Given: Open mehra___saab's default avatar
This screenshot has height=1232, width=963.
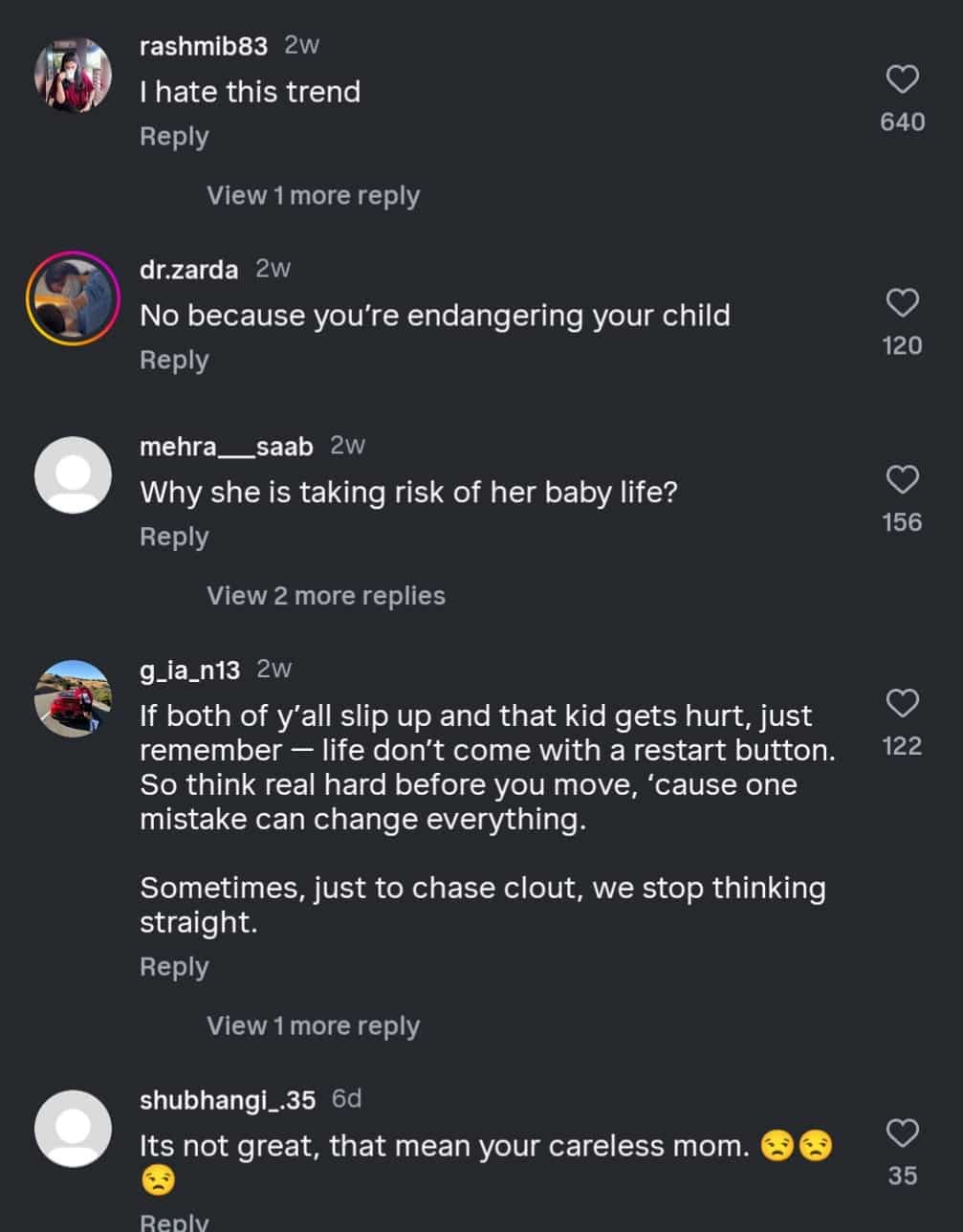Looking at the screenshot, I should click(x=73, y=475).
